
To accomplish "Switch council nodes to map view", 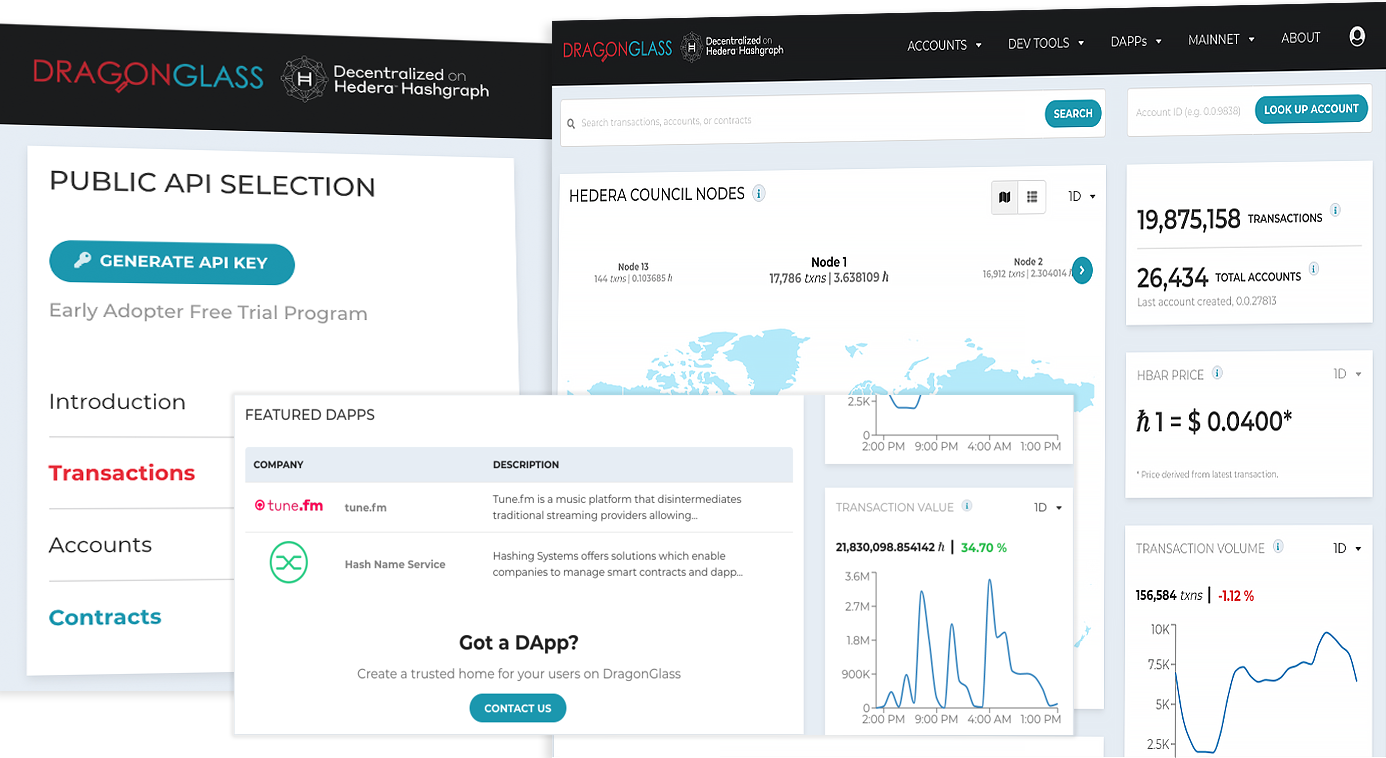I will pyautogui.click(x=1005, y=197).
